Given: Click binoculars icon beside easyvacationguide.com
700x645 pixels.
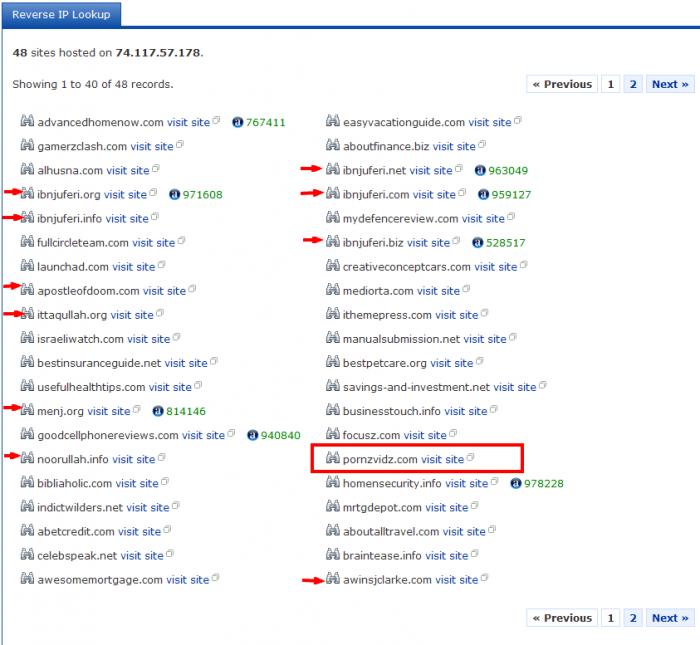Looking at the screenshot, I should 333,121.
